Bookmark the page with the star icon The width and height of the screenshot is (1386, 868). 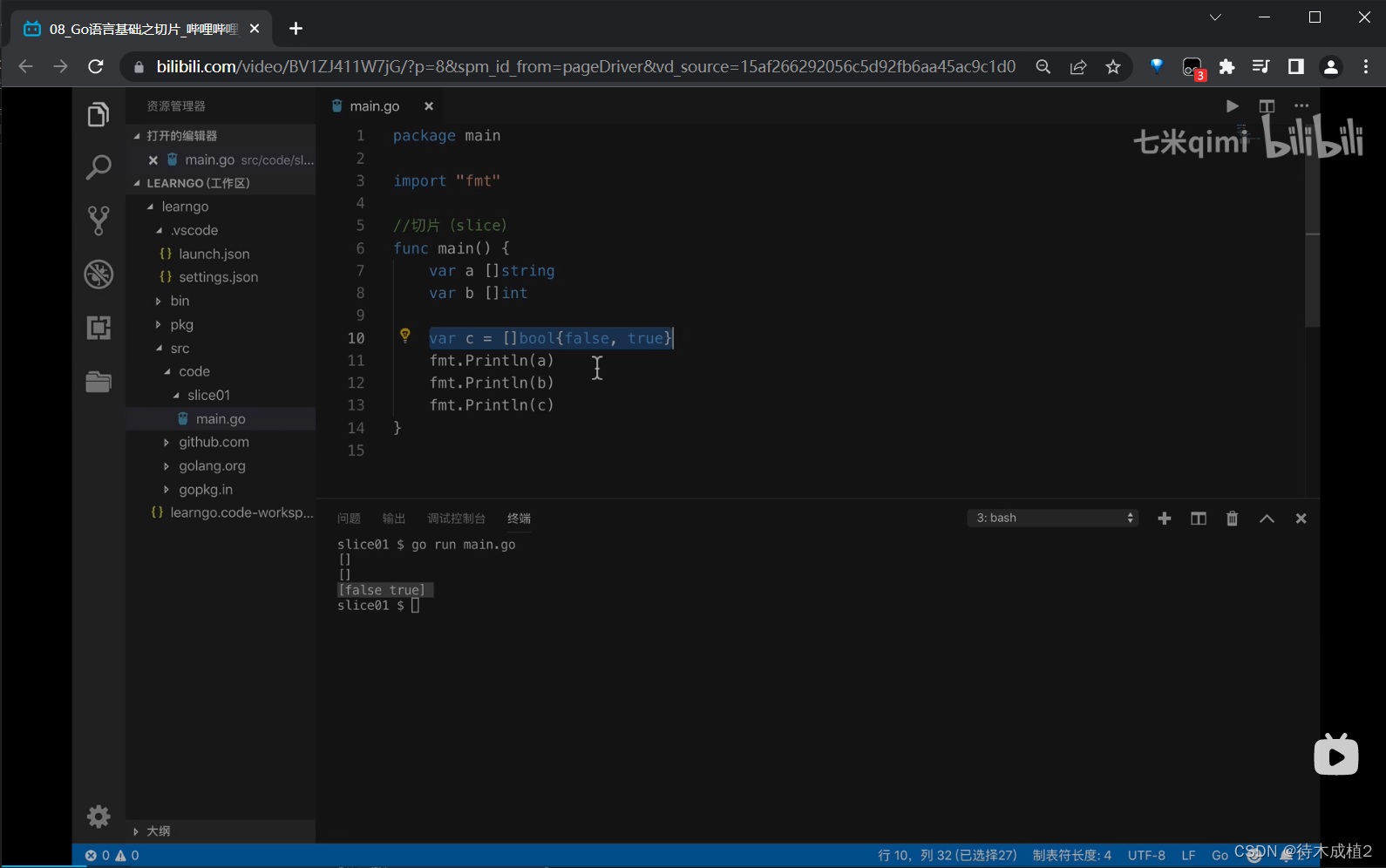pos(1113,67)
